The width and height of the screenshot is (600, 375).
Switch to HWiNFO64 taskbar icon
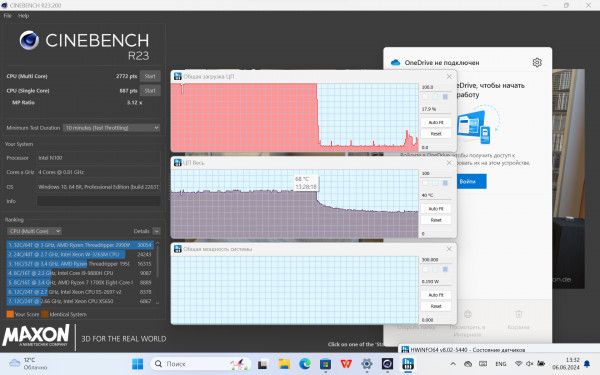(408, 364)
